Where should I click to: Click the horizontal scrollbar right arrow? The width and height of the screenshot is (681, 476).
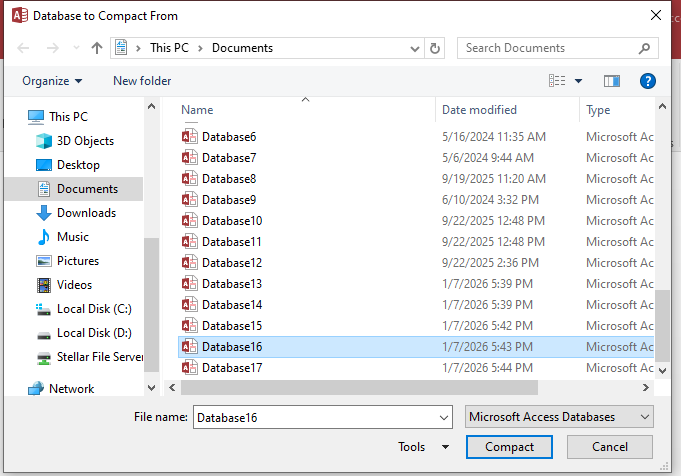[x=646, y=387]
